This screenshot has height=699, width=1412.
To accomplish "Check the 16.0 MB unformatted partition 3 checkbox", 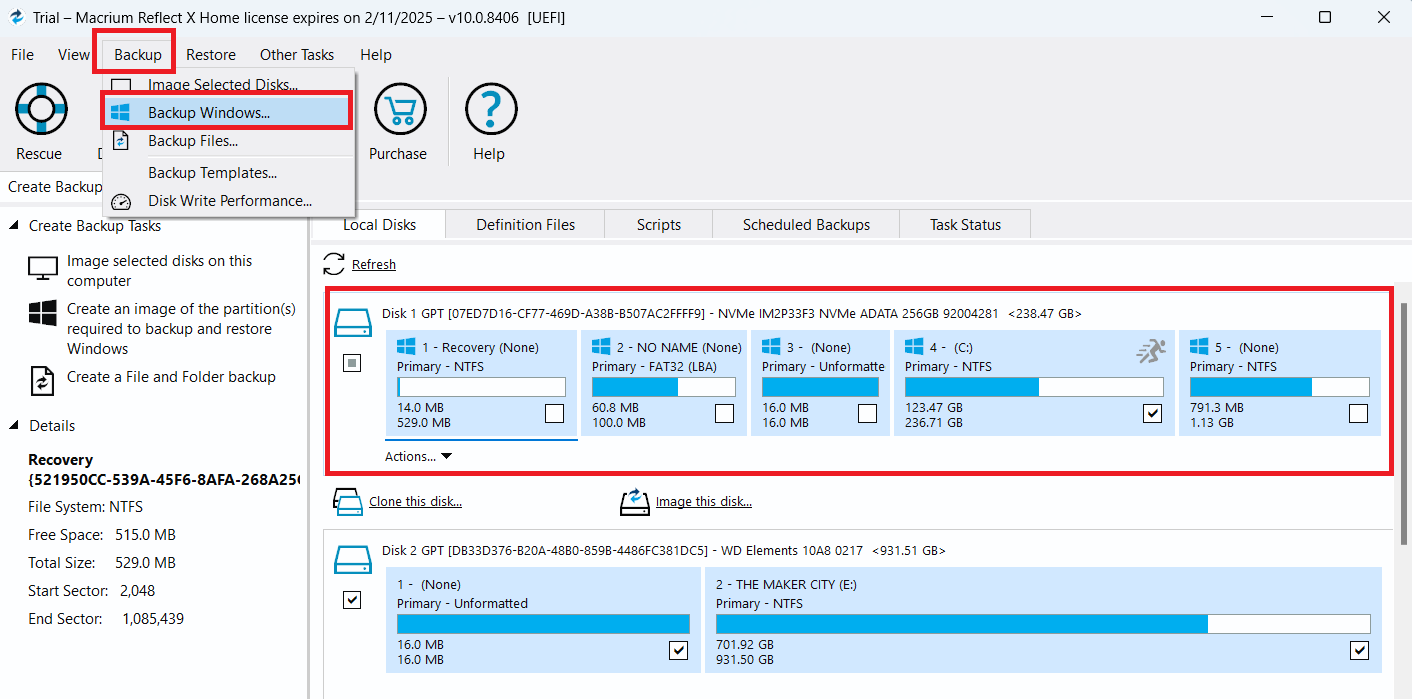I will [867, 413].
